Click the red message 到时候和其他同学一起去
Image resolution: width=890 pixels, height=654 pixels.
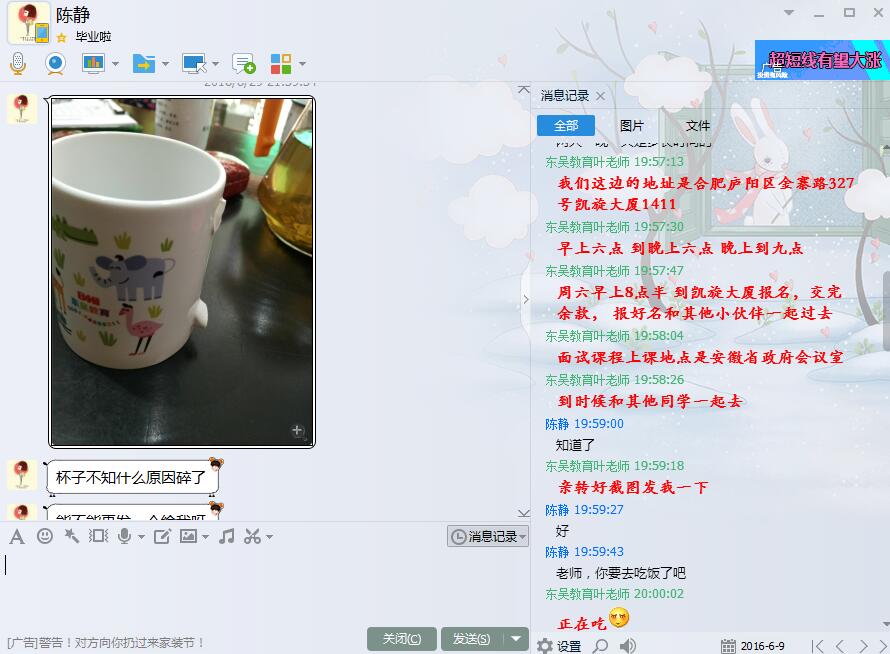(650, 401)
